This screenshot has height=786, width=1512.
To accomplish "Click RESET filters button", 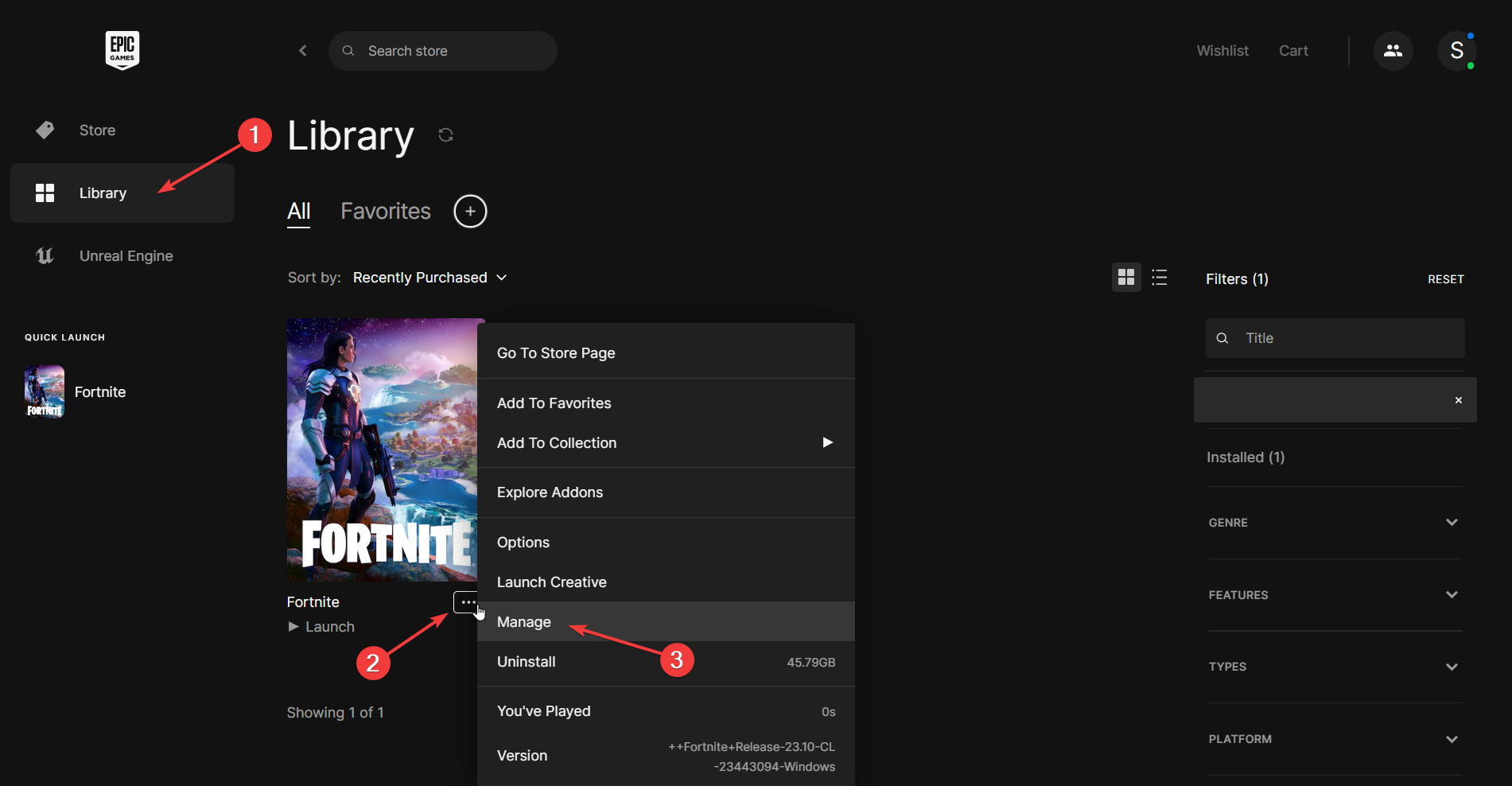I will 1445,279.
